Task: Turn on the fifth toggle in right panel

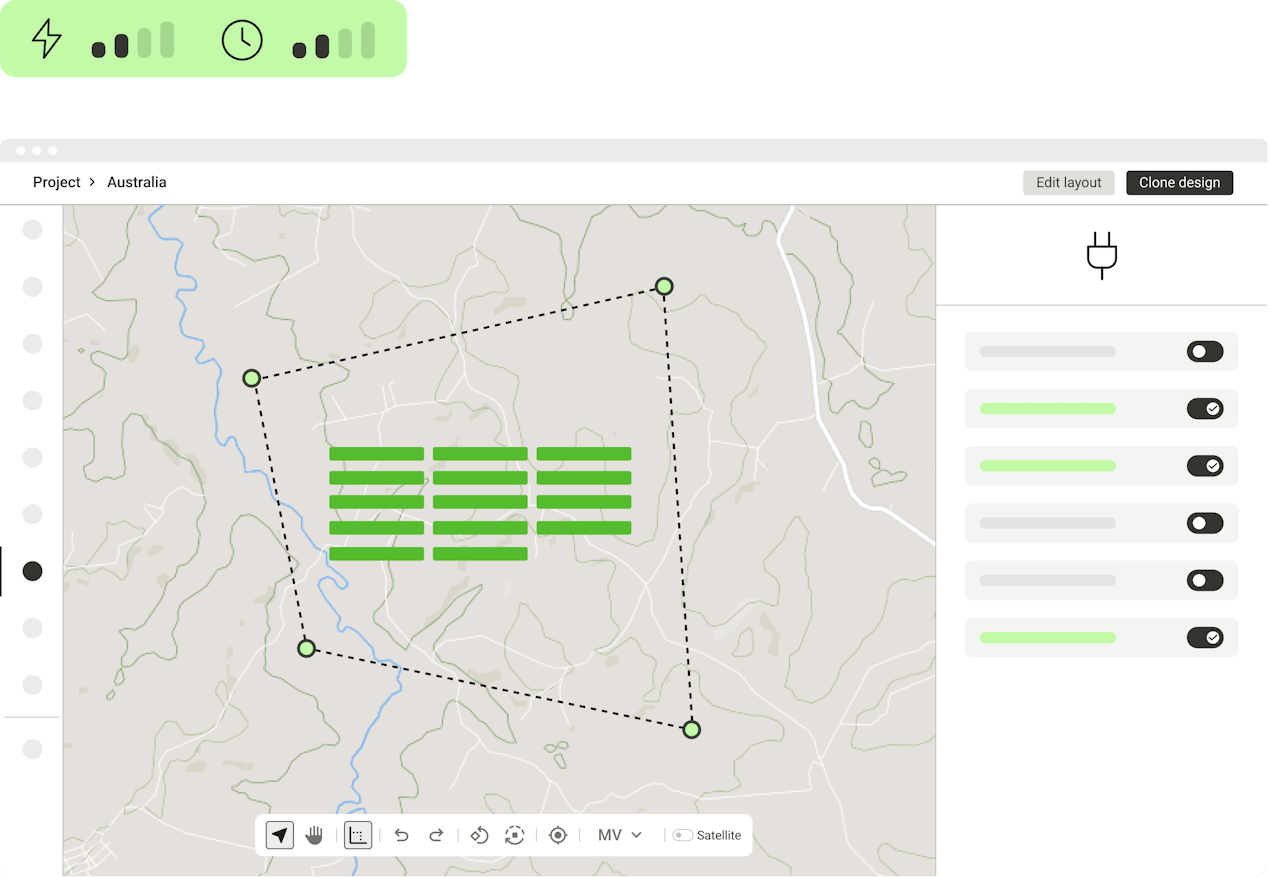Action: 1205,580
